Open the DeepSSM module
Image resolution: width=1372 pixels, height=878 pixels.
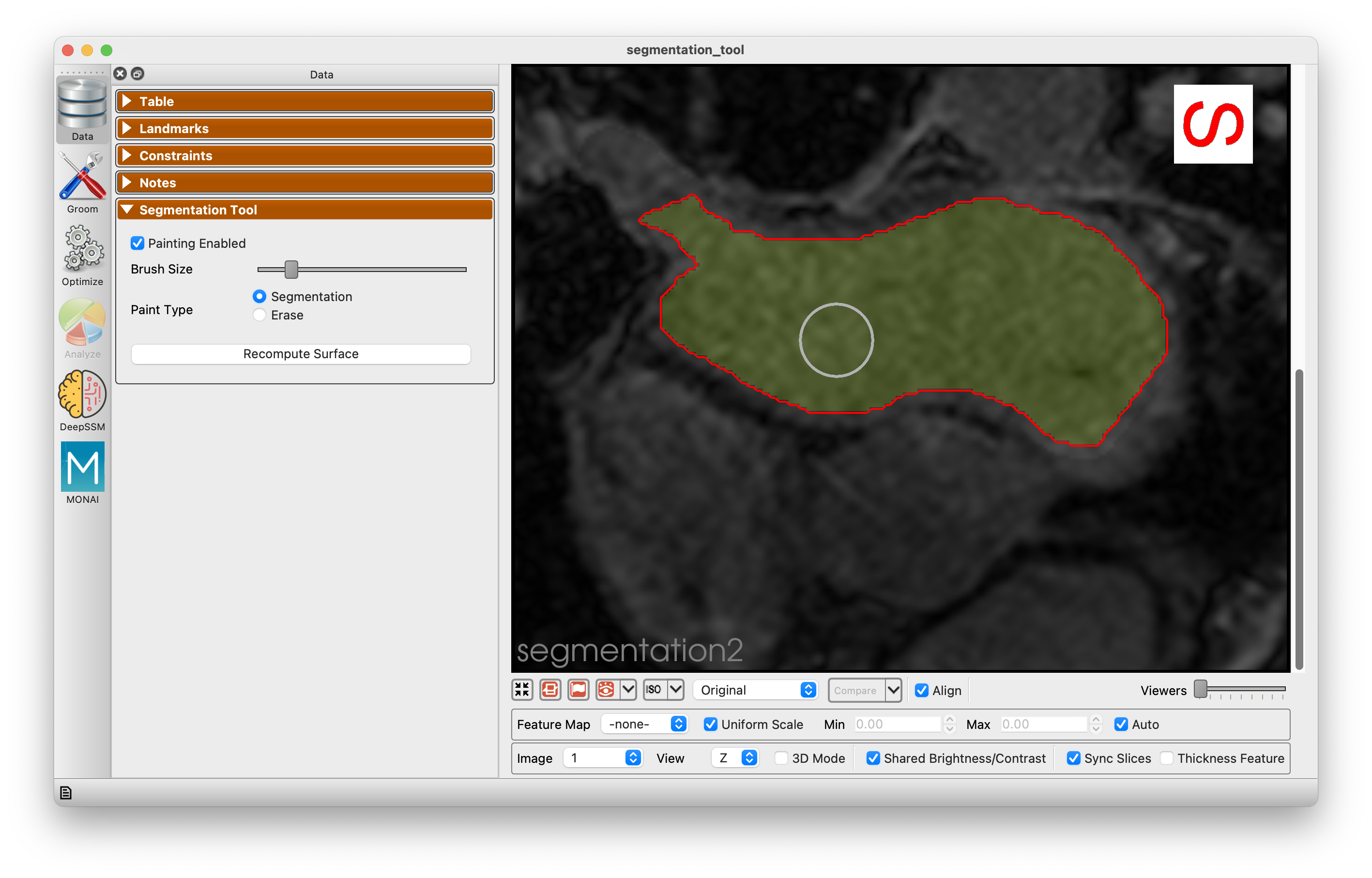(82, 400)
